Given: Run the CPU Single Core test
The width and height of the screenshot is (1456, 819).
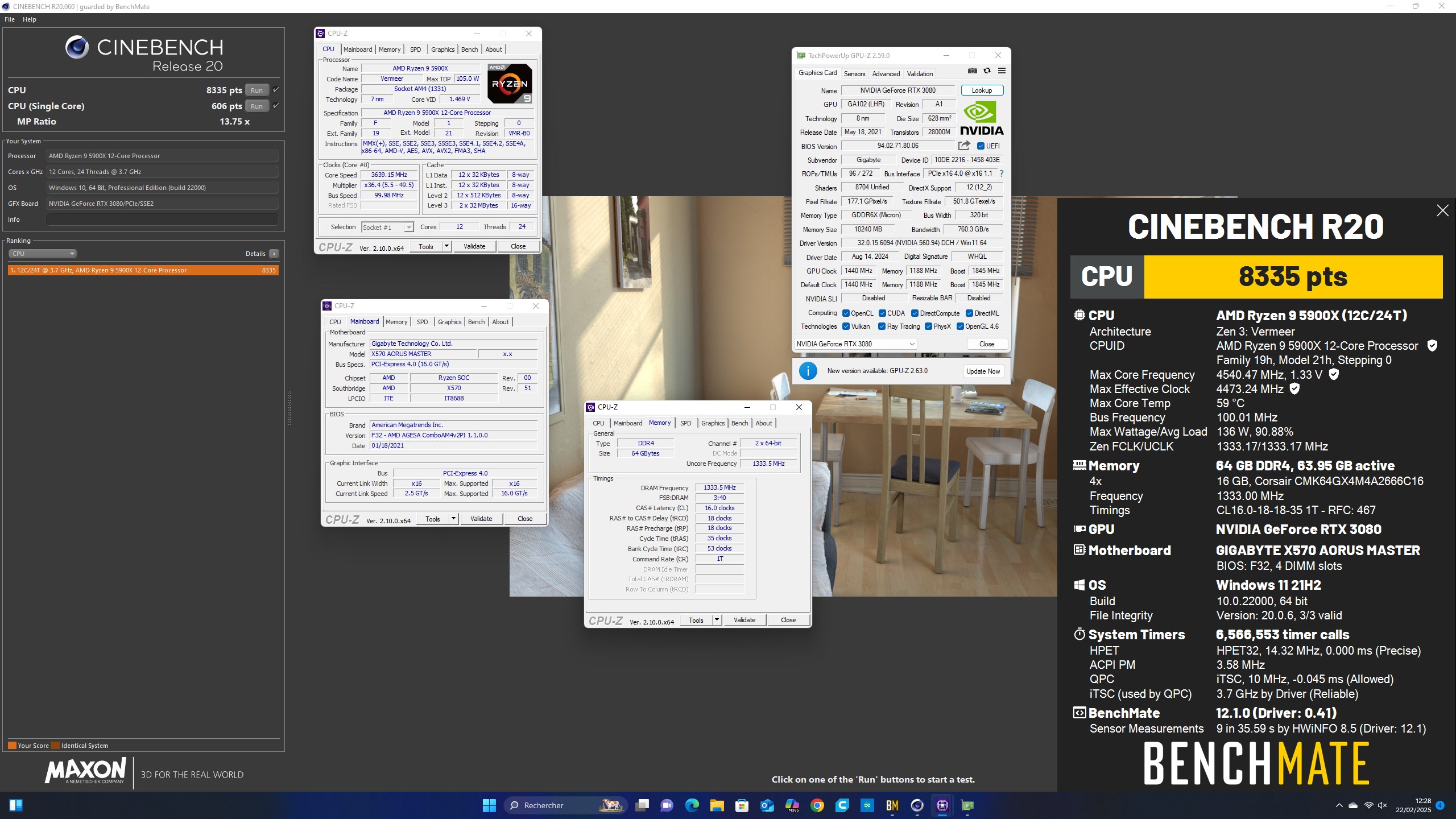Looking at the screenshot, I should [257, 106].
